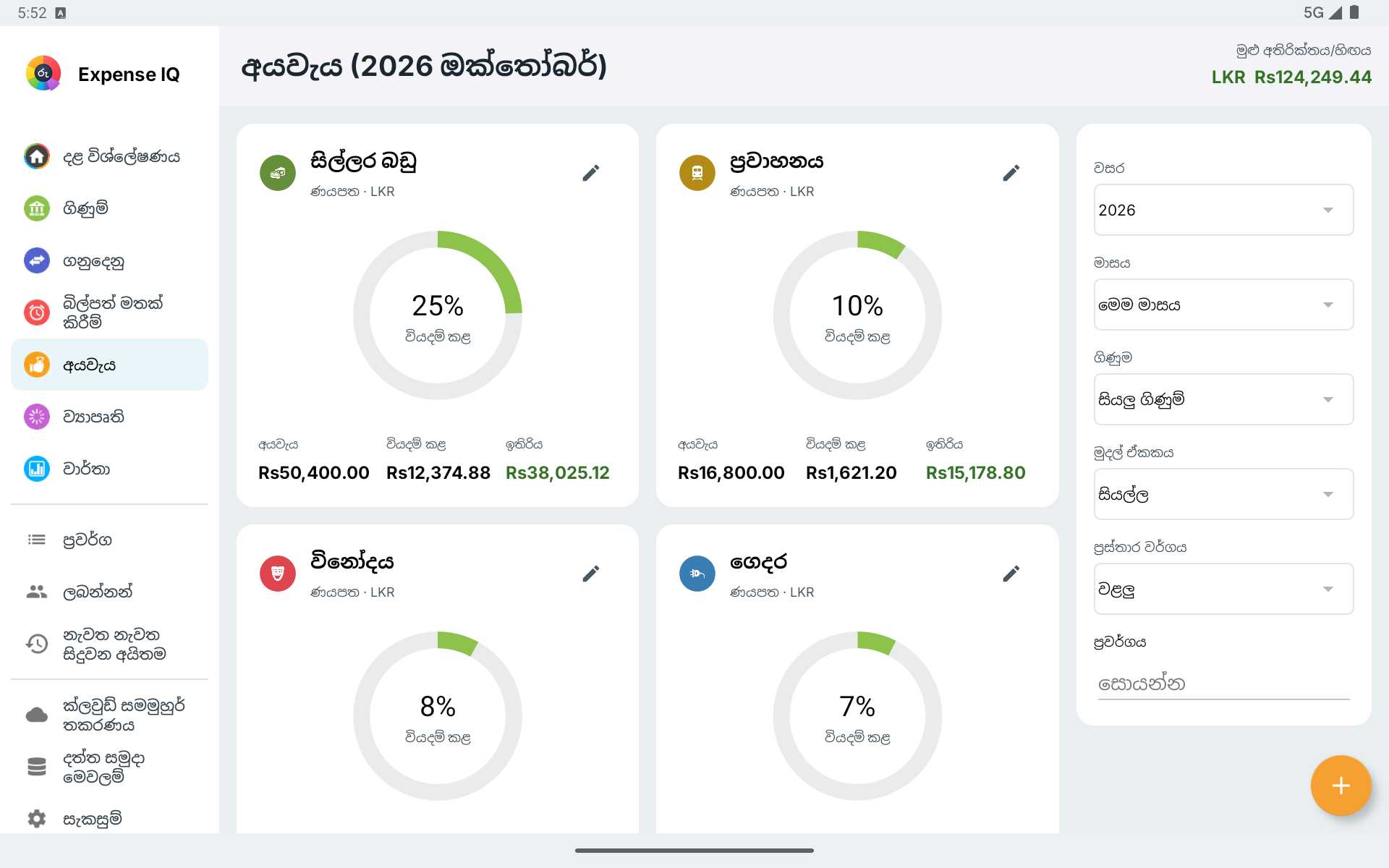This screenshot has height=868, width=1389.
Task: Click the විනෝදය red mask category icon
Action: coord(278,574)
